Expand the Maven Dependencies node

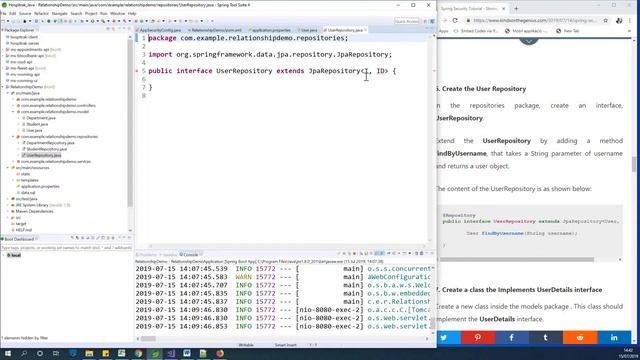tap(8, 211)
